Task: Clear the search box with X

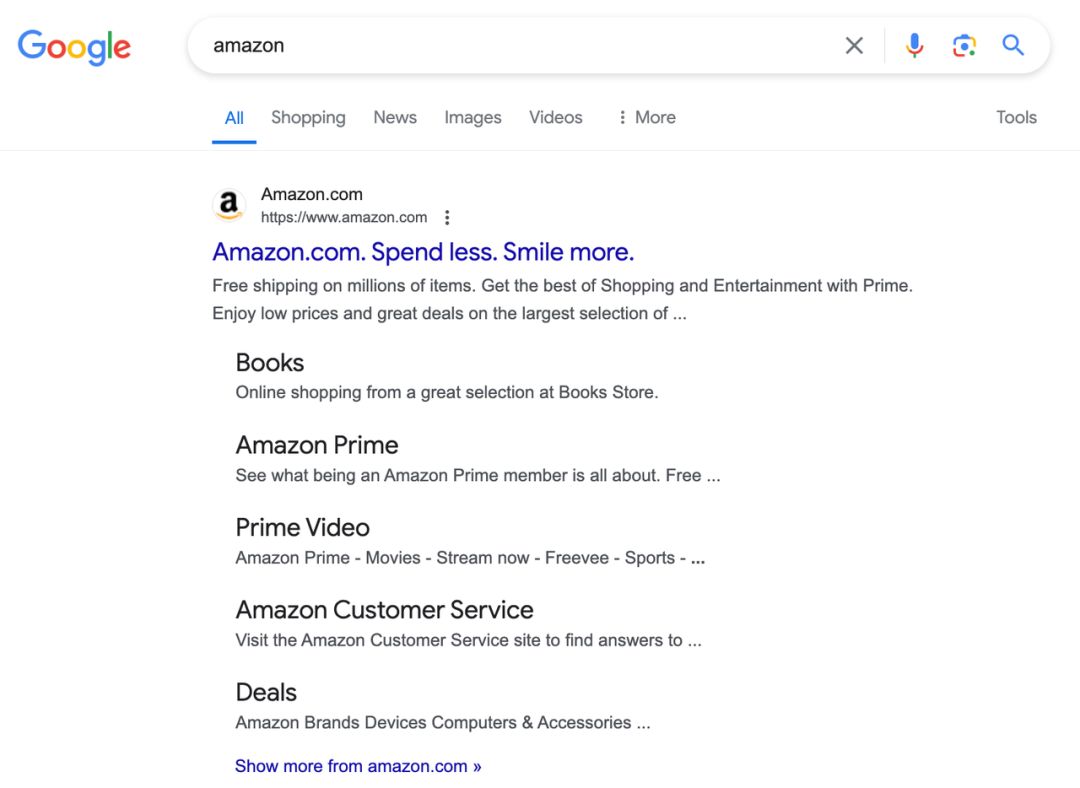Action: coord(854,45)
